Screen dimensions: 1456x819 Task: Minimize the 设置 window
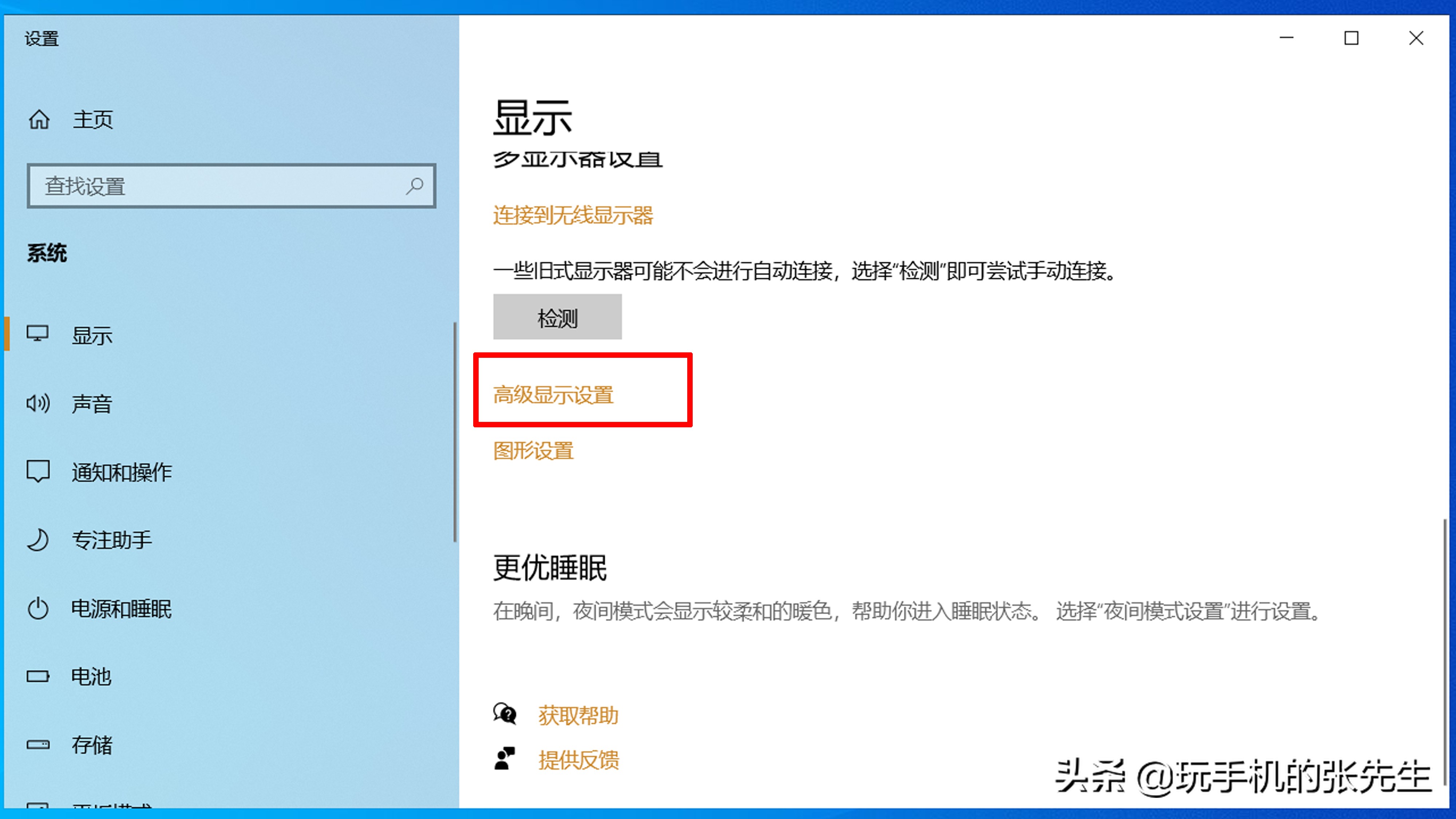pos(1287,38)
